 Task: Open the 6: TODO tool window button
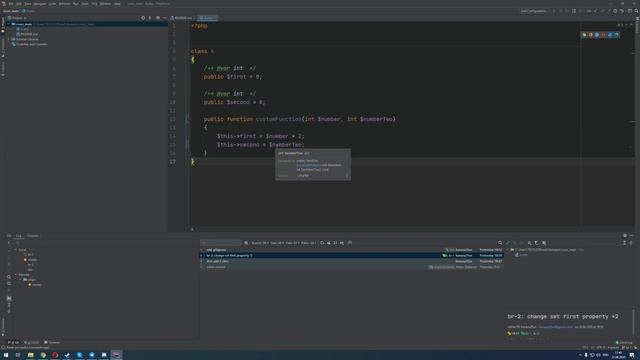(32, 342)
